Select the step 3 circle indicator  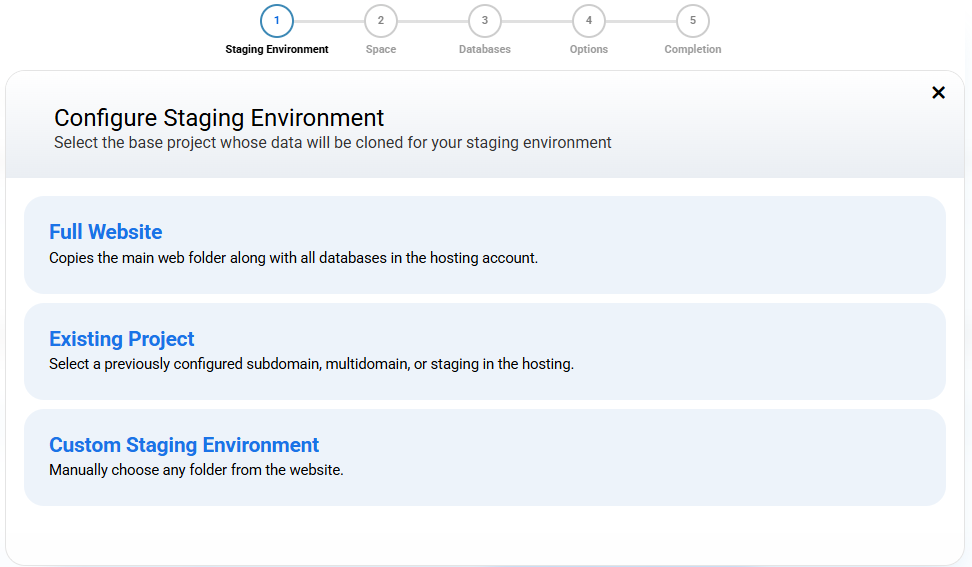(x=485, y=21)
